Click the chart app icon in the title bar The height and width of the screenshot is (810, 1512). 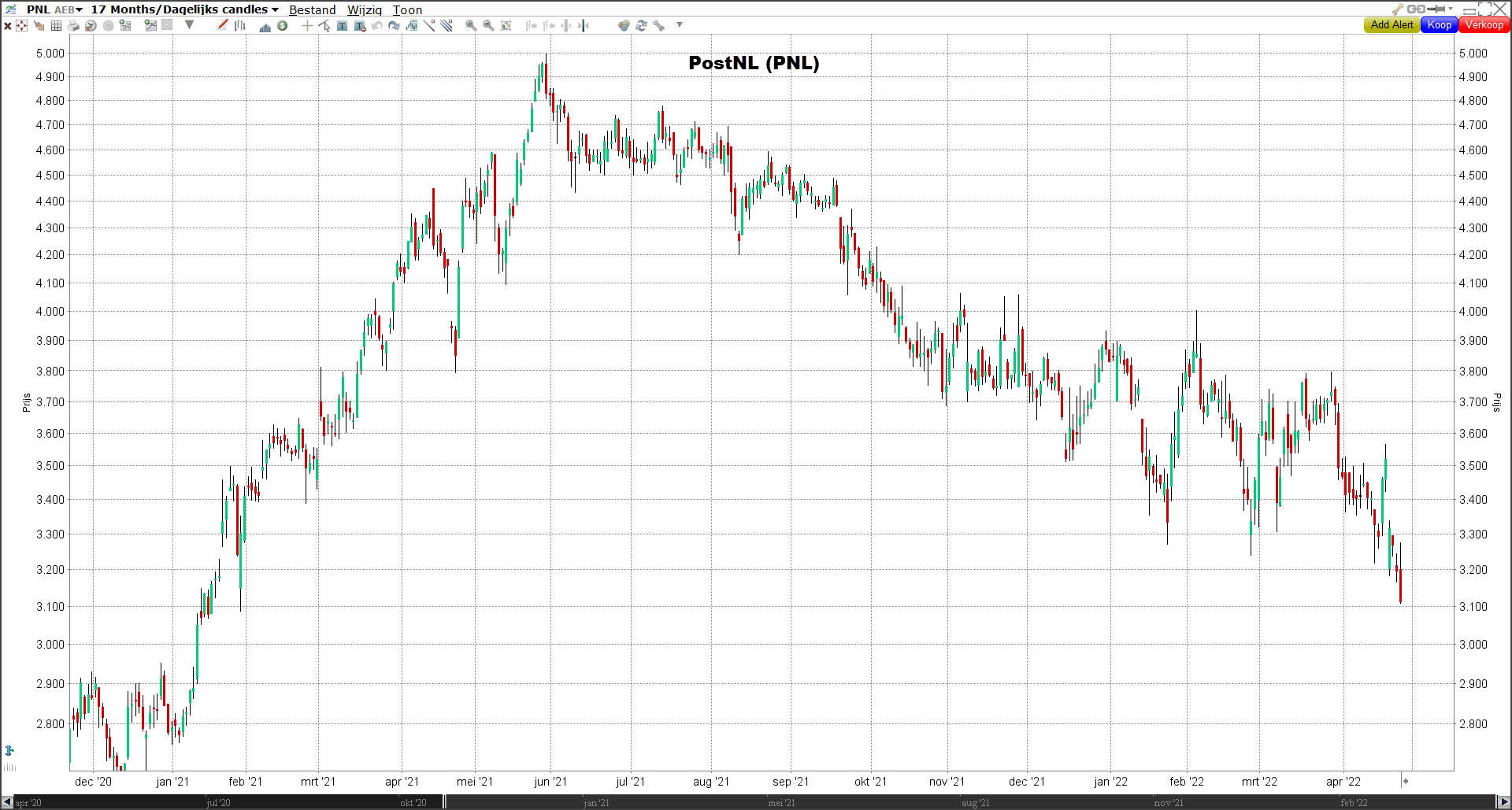click(x=10, y=9)
